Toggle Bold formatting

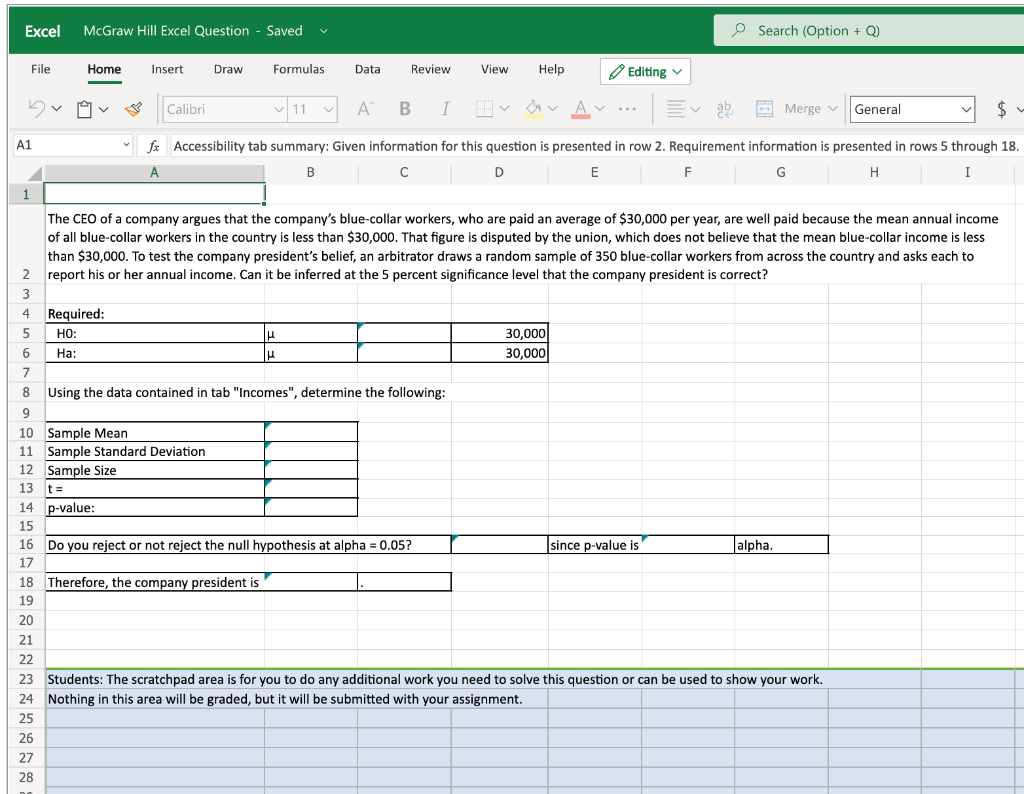406,109
